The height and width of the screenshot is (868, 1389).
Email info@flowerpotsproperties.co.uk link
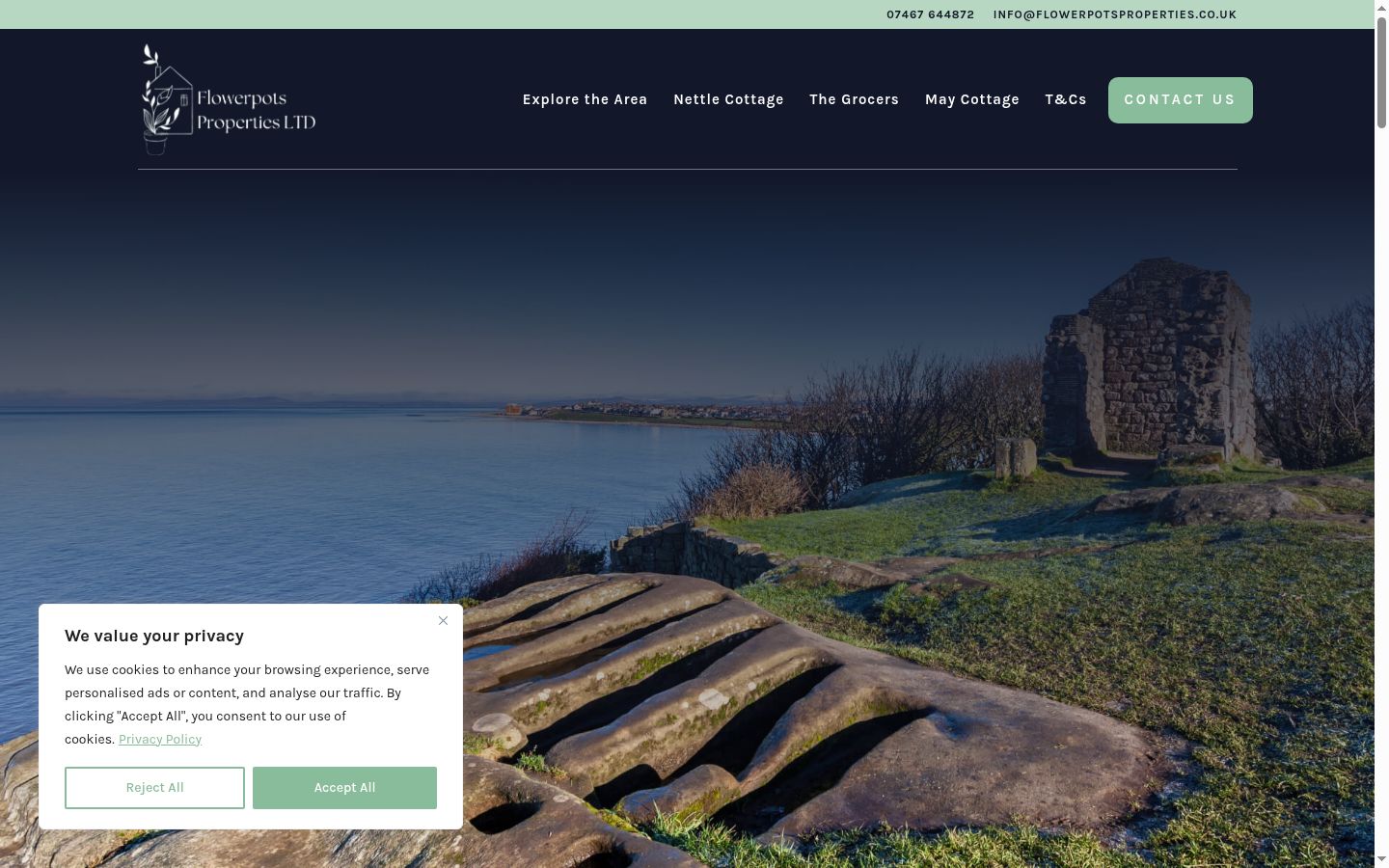click(x=1114, y=14)
